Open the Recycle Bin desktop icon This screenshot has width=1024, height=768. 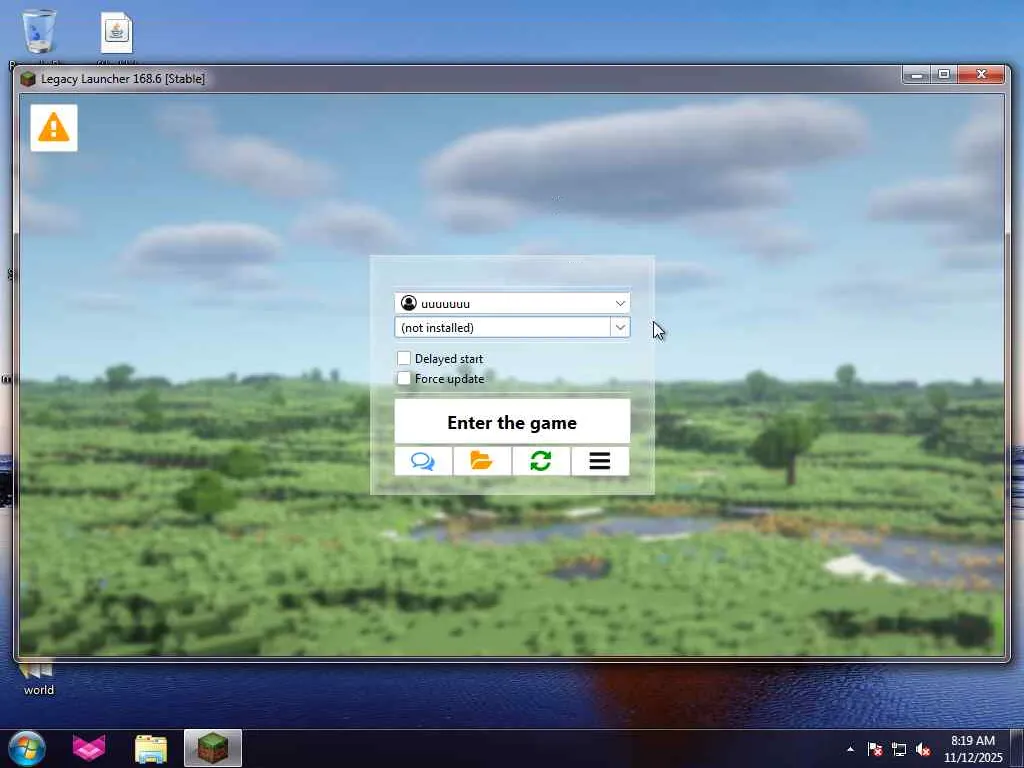pyautogui.click(x=39, y=31)
